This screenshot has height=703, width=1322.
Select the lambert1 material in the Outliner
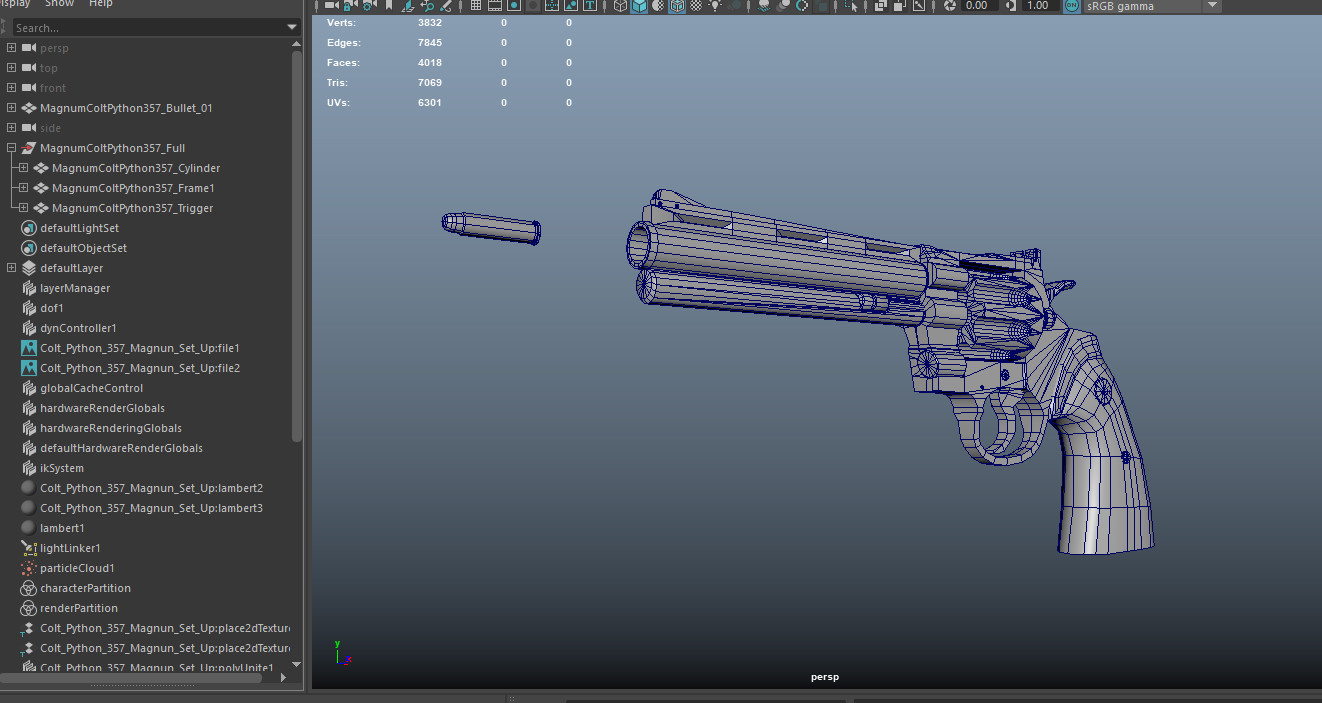[x=60, y=527]
